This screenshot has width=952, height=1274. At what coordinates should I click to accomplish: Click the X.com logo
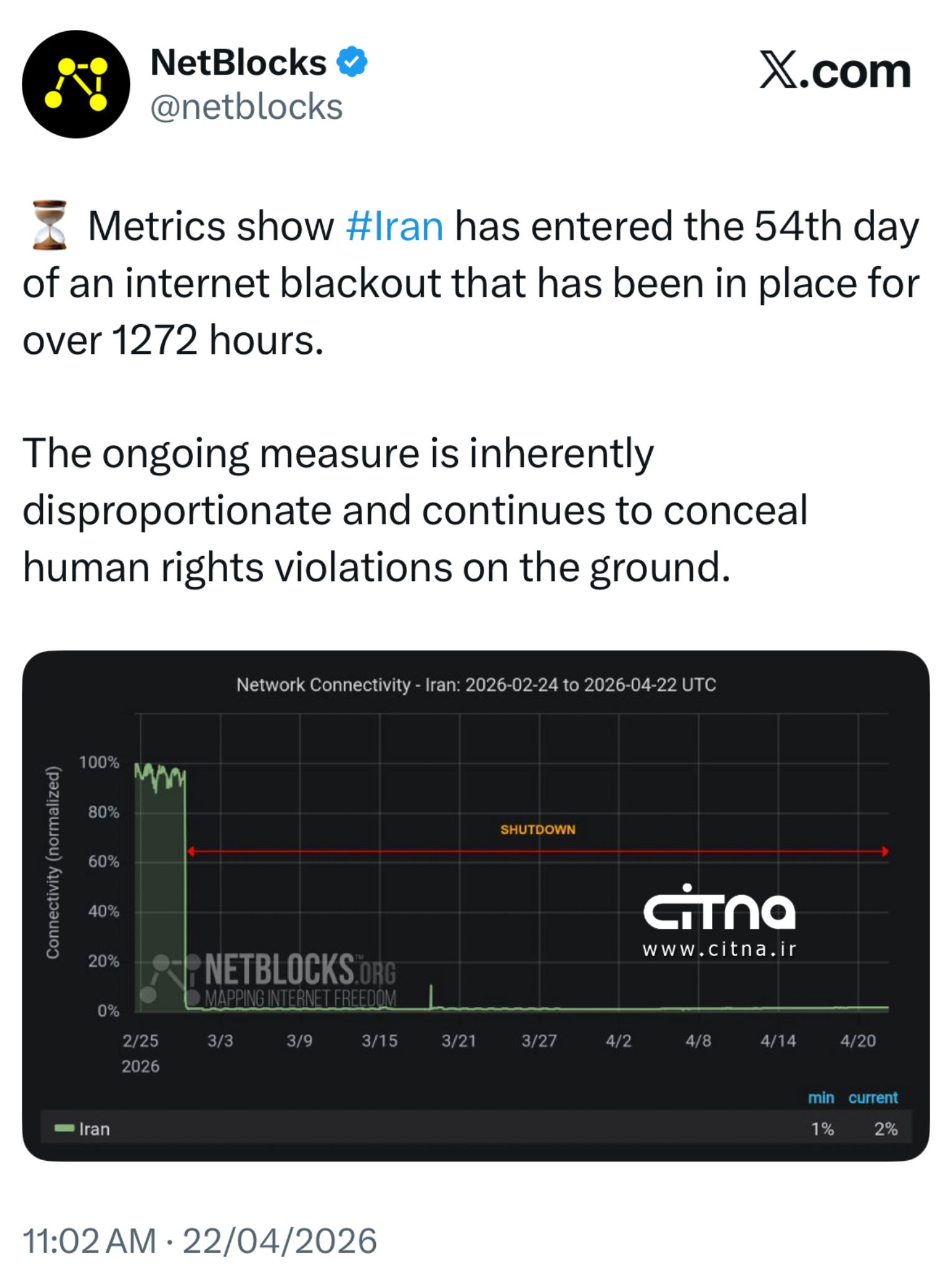point(834,72)
